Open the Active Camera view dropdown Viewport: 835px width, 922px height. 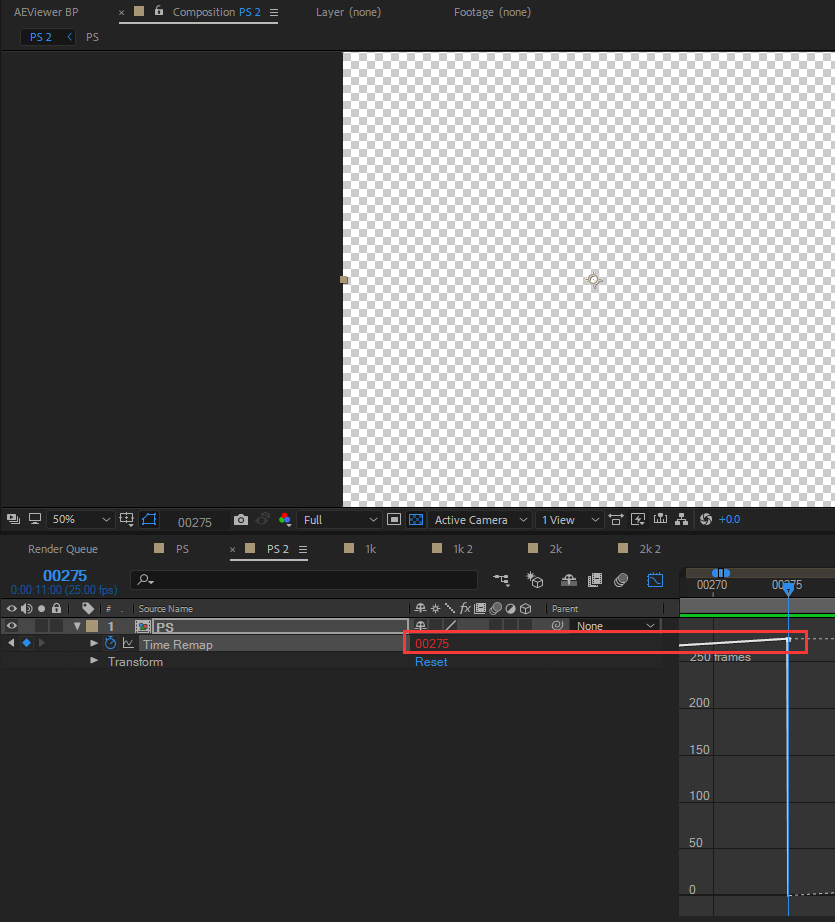point(480,520)
